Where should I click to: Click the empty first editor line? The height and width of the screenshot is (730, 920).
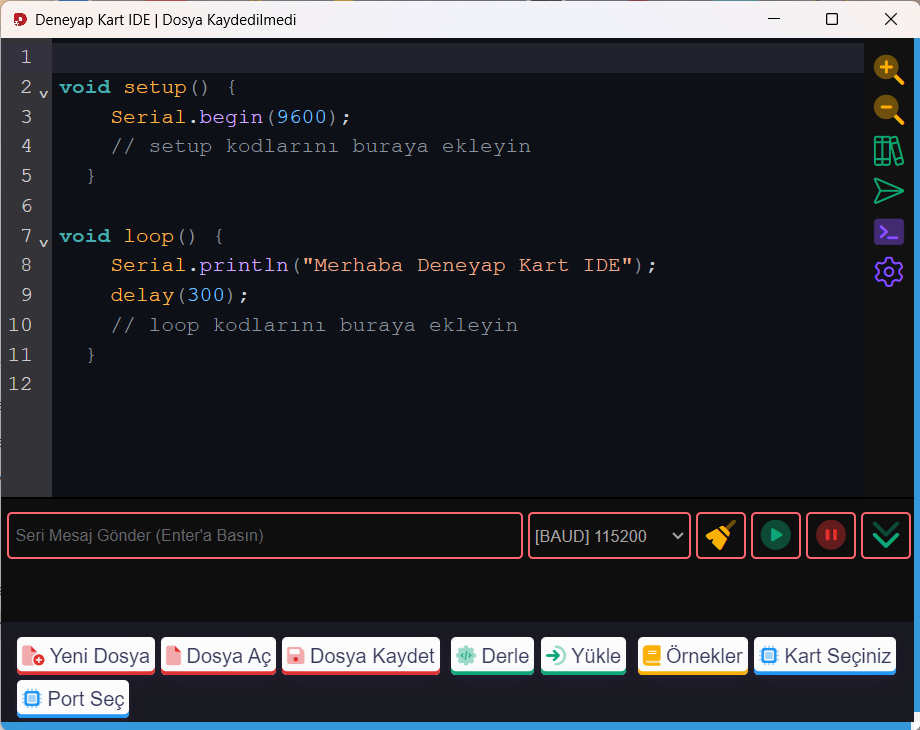pos(458,58)
